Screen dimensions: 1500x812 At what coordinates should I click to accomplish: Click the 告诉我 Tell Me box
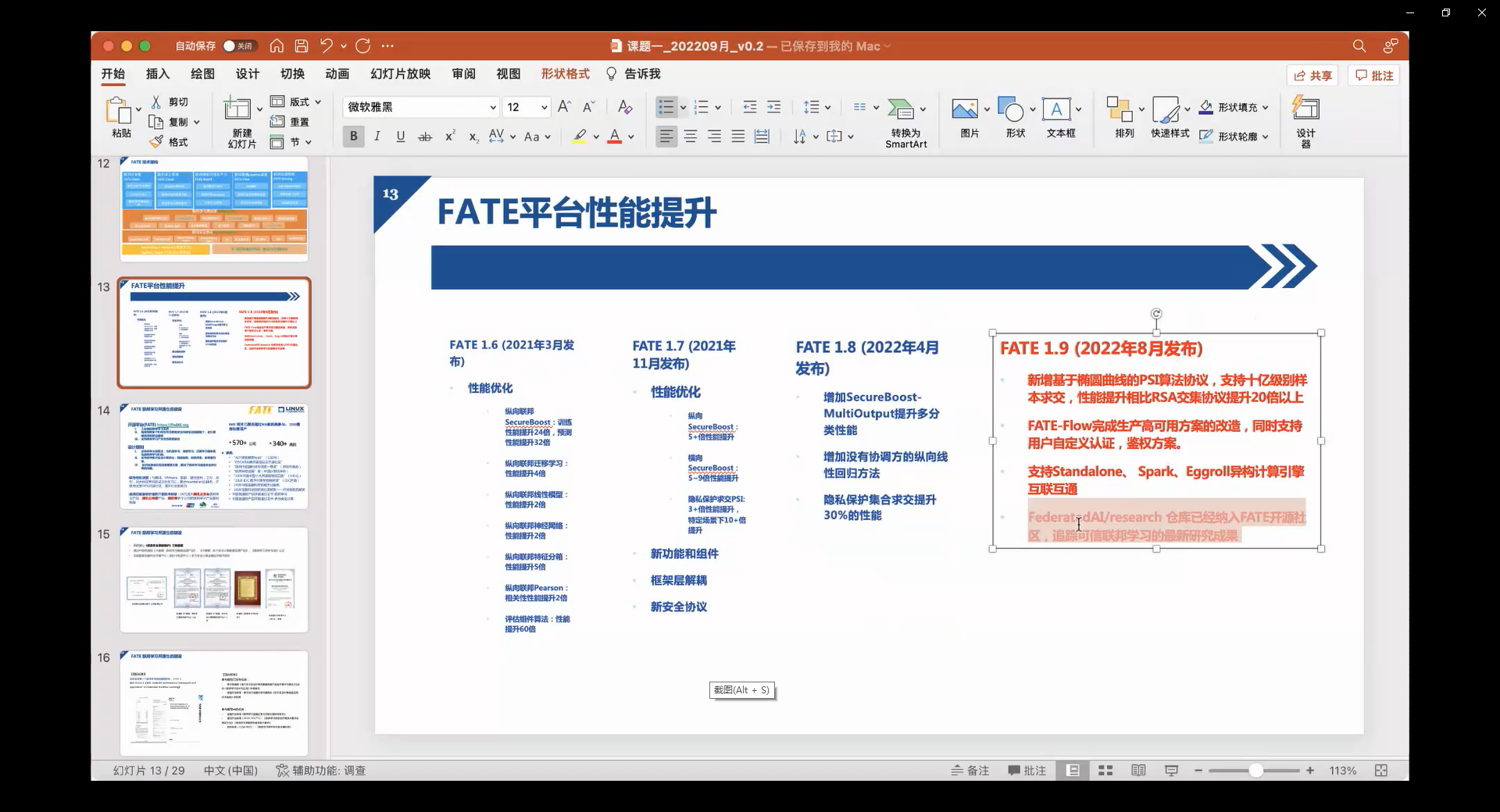634,73
